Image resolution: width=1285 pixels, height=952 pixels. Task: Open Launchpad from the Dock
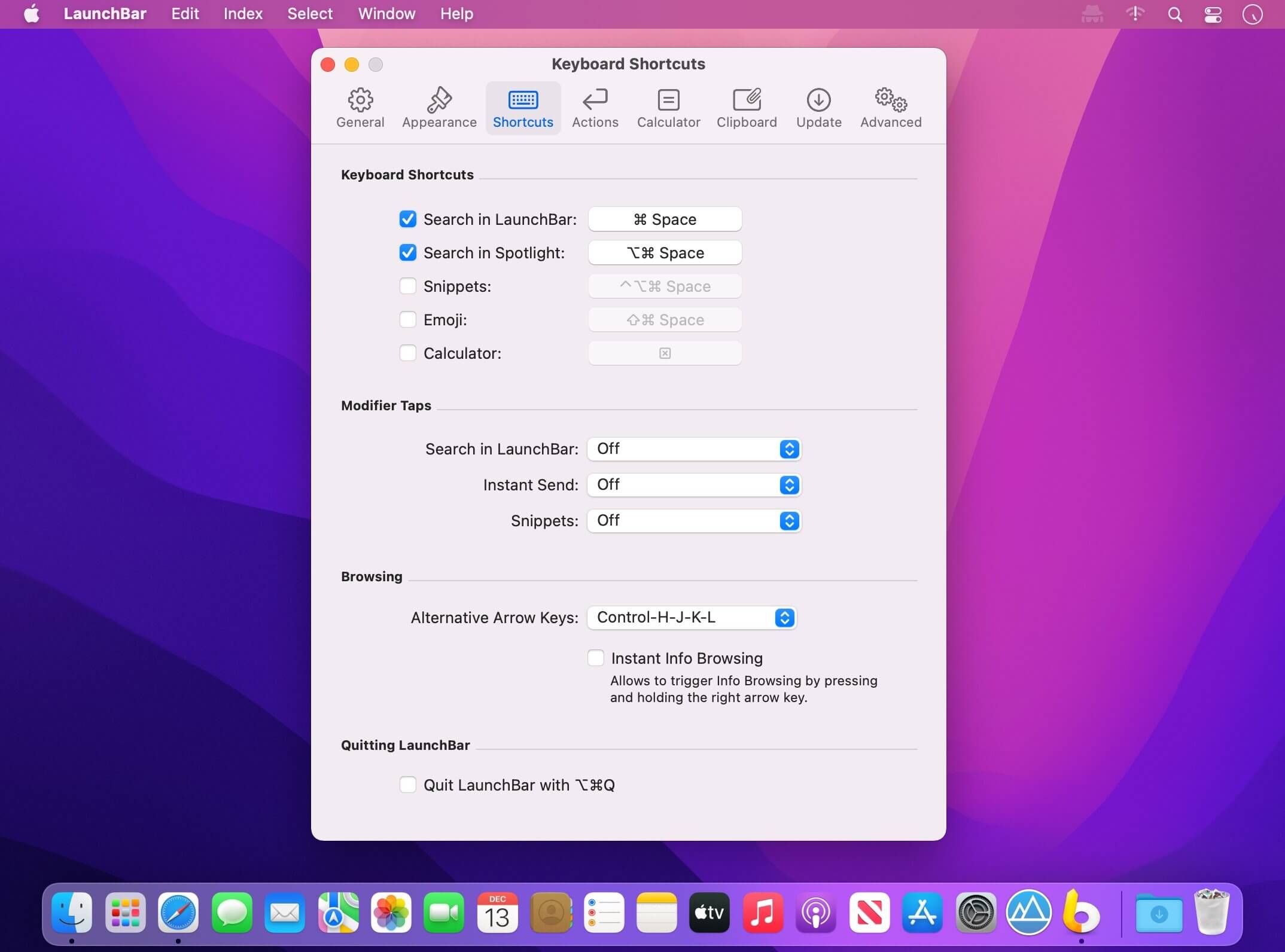pos(125,913)
